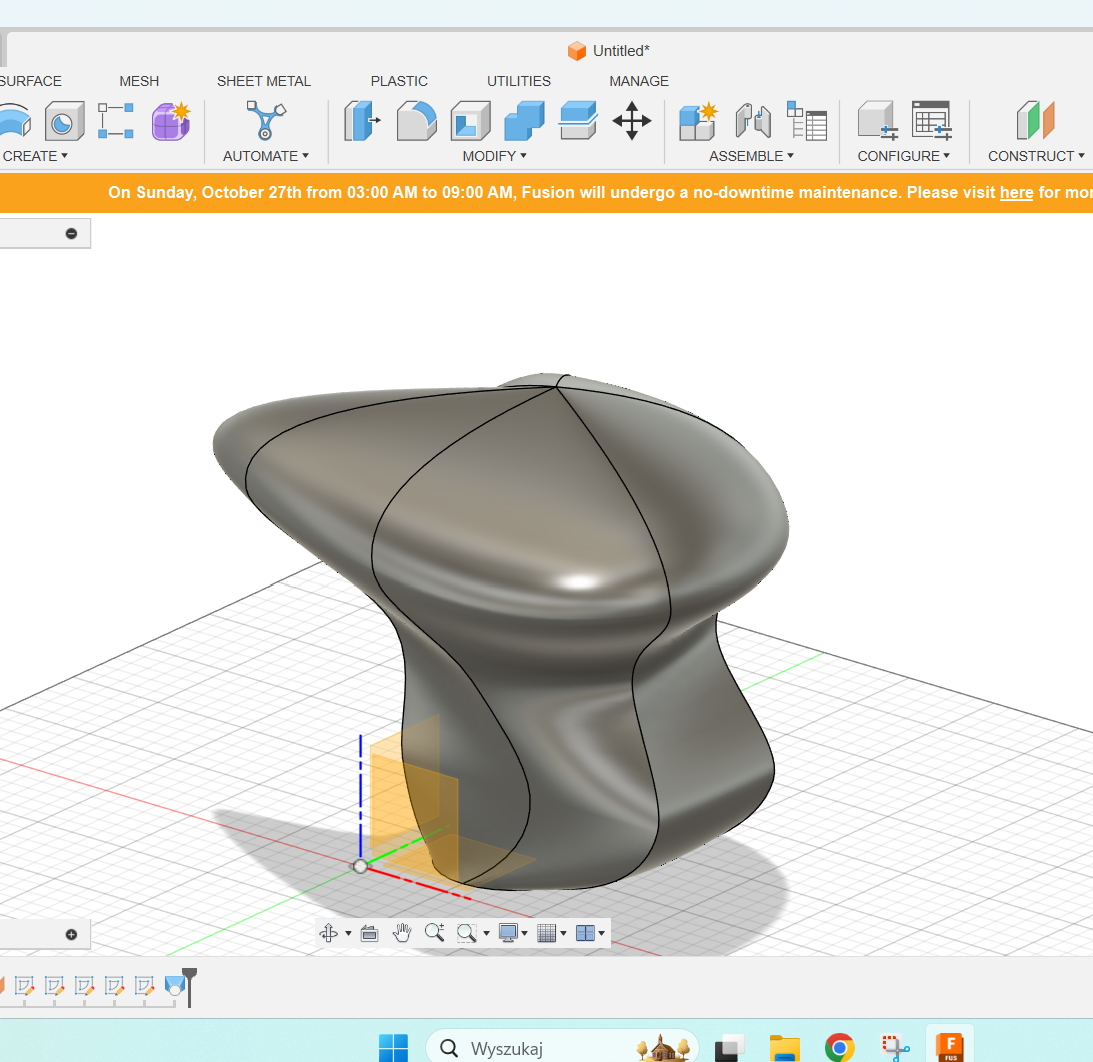Open Snipping Tool from taskbar

tap(895, 1047)
